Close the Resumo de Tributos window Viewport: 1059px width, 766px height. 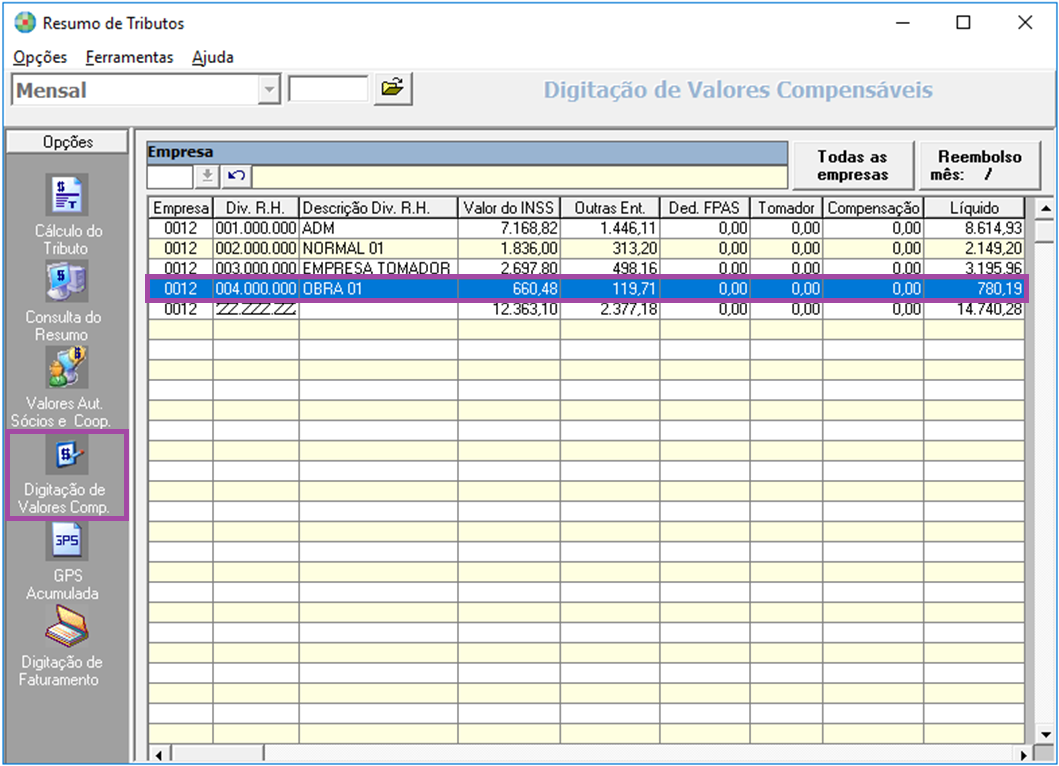coord(1025,23)
